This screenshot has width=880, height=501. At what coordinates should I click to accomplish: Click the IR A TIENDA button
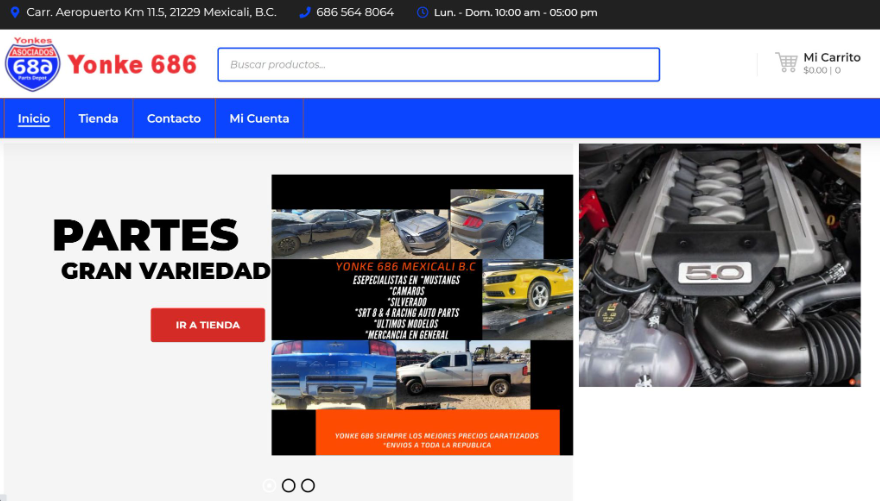click(x=208, y=325)
